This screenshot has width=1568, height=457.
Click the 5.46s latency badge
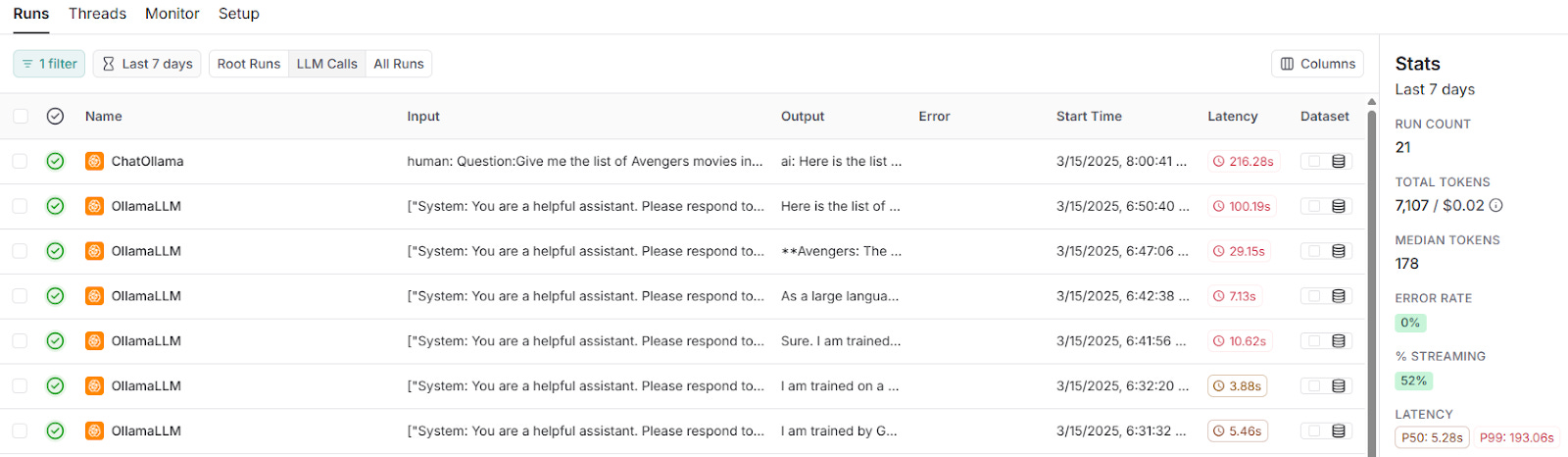(x=1238, y=431)
